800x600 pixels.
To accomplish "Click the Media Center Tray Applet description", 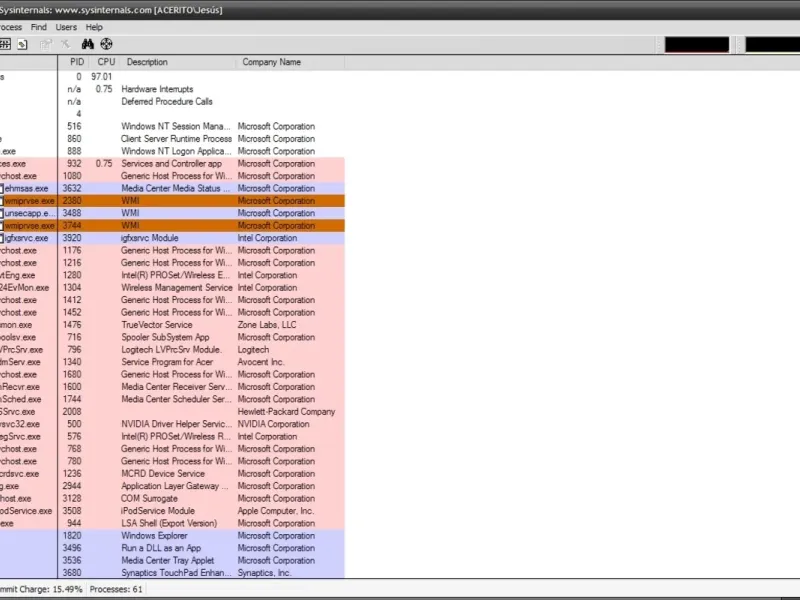I will (167, 560).
